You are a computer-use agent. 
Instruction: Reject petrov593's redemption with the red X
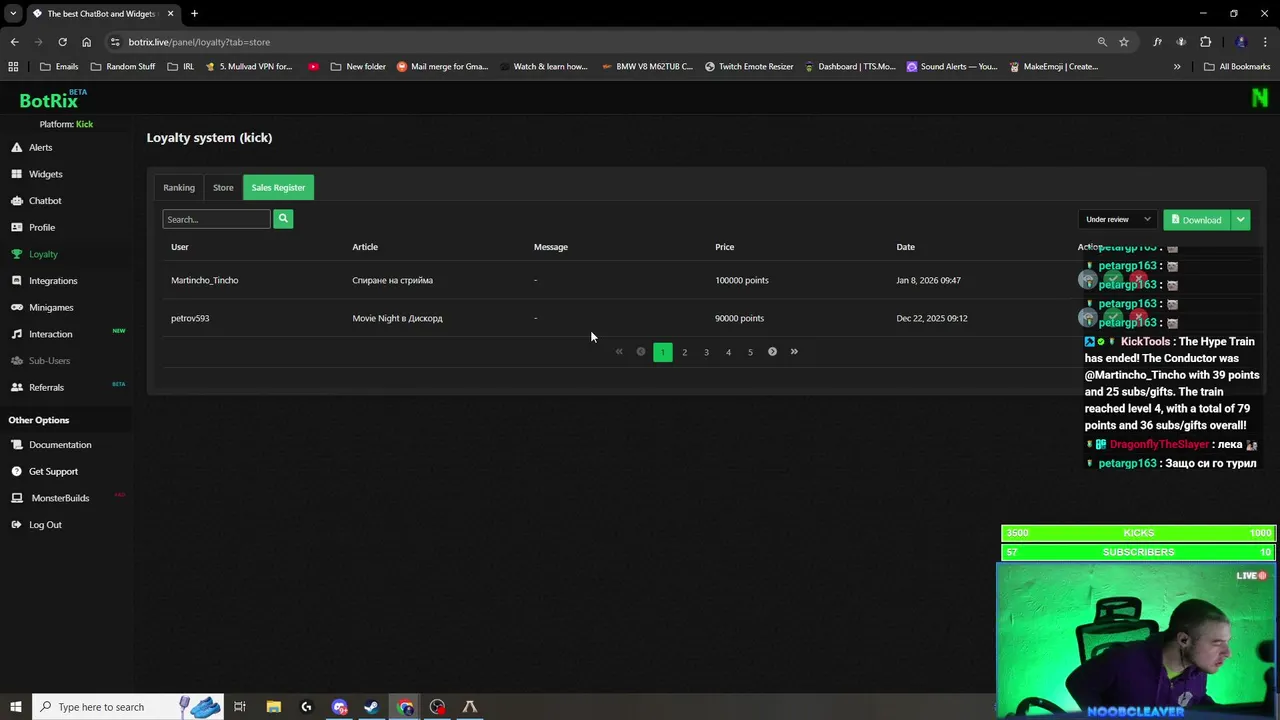click(x=1137, y=318)
